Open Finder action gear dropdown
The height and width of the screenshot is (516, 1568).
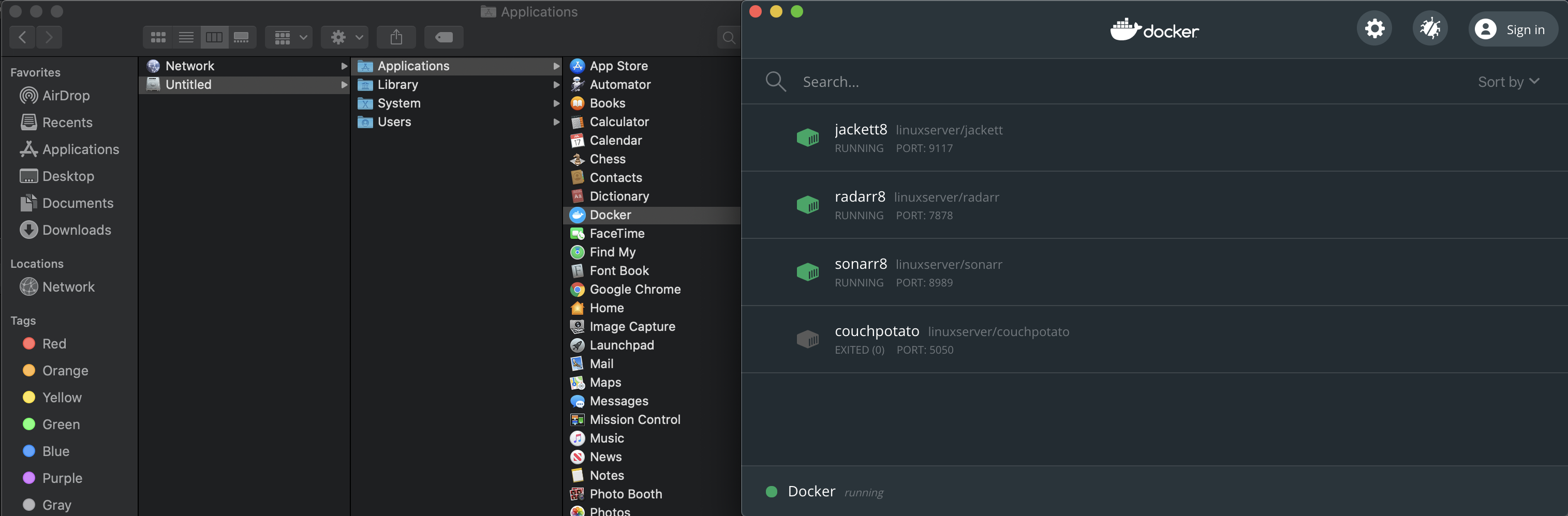(345, 37)
